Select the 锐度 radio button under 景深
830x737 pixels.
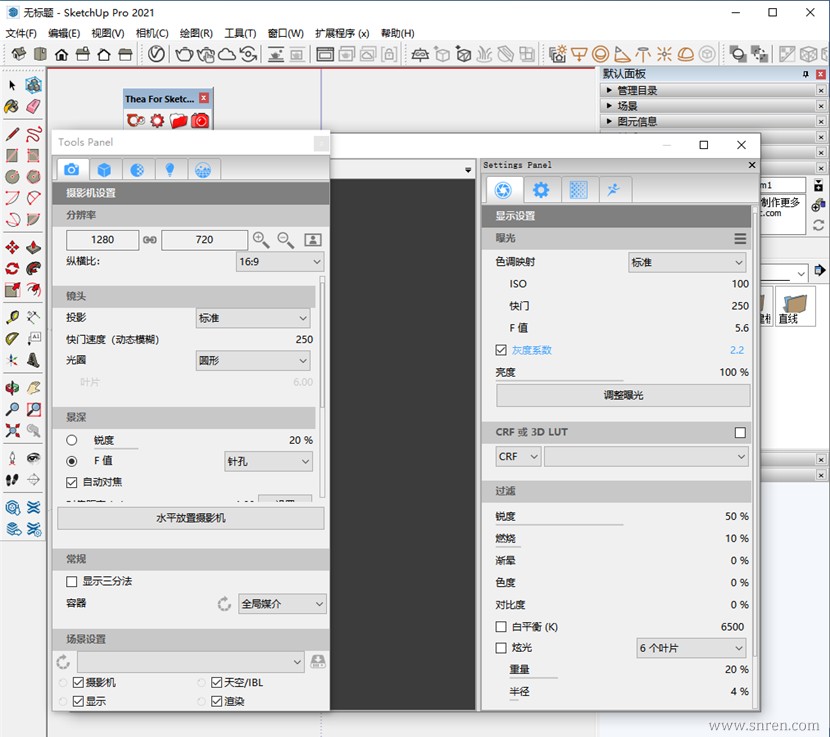point(72,440)
